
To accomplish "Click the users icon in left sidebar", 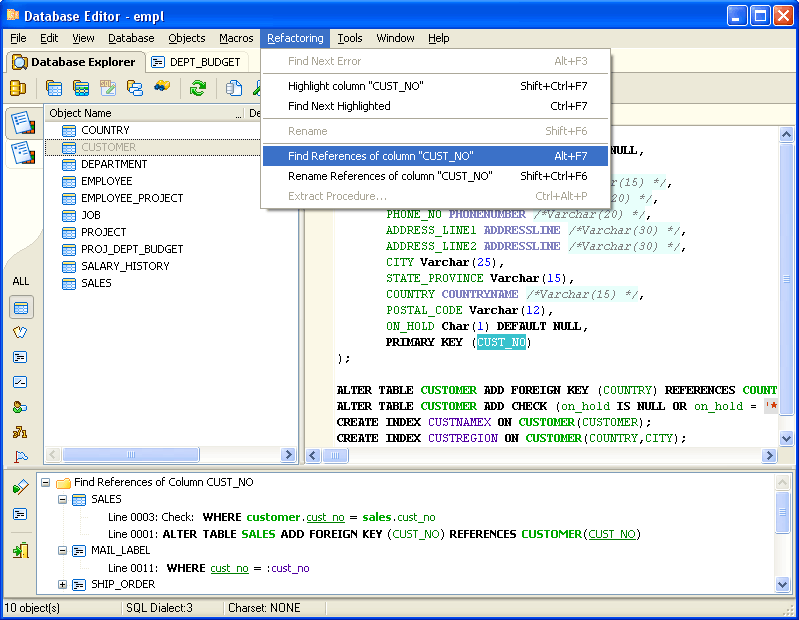I will tap(21, 407).
